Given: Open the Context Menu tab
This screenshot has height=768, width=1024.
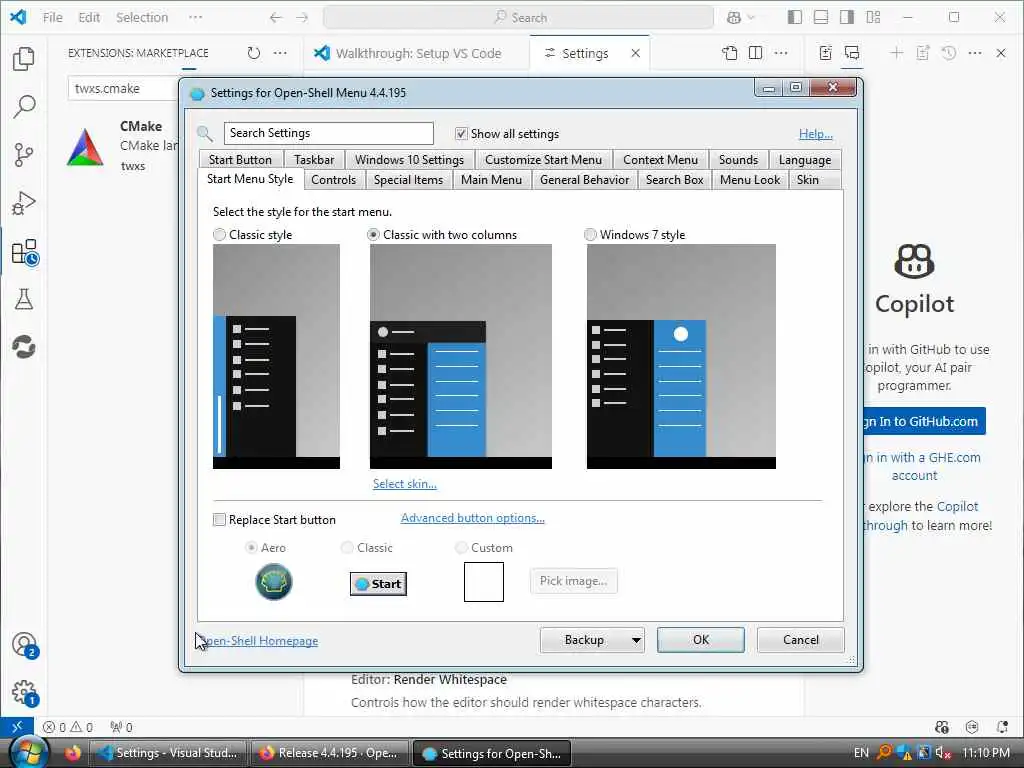Looking at the screenshot, I should point(660,160).
